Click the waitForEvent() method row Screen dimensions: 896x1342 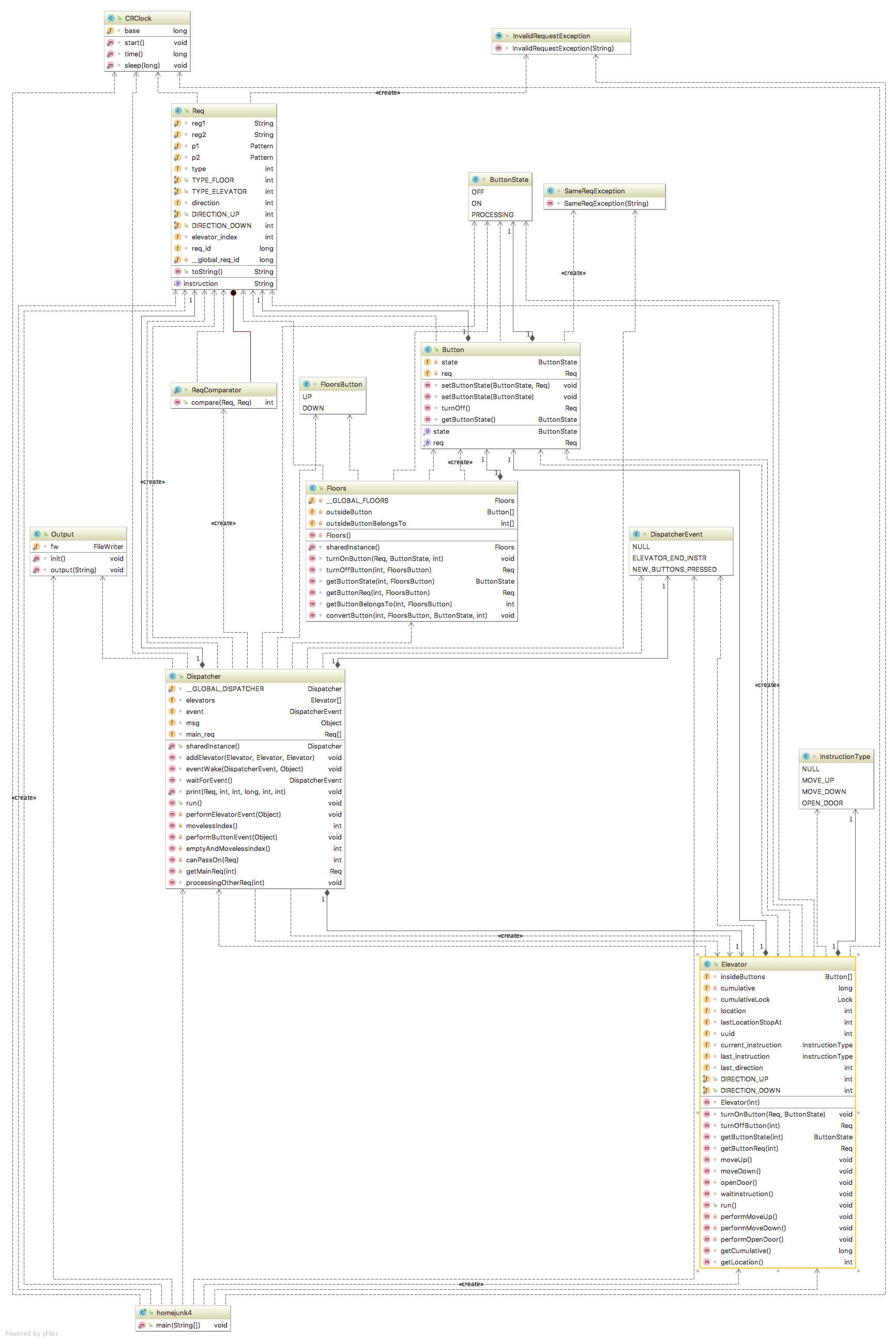pyautogui.click(x=255, y=781)
